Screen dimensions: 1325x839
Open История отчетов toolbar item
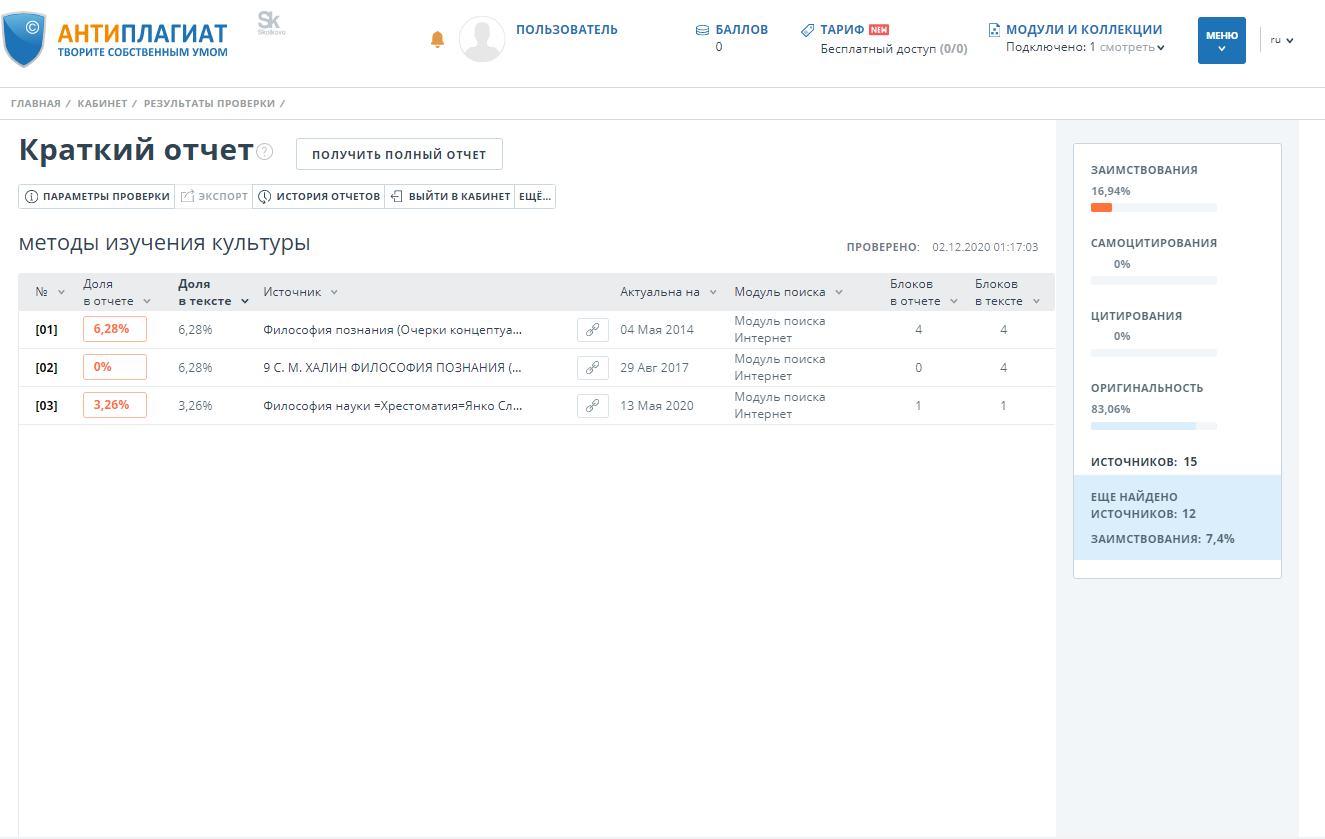(319, 197)
